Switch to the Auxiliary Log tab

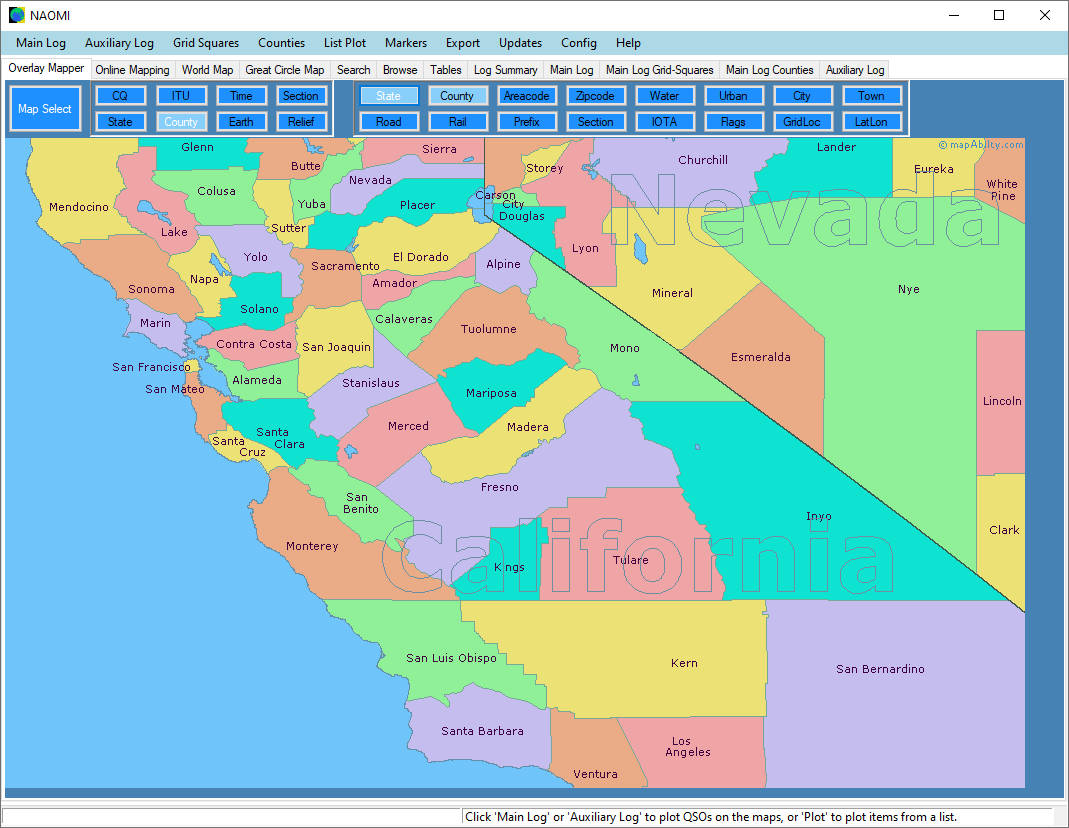[x=855, y=70]
